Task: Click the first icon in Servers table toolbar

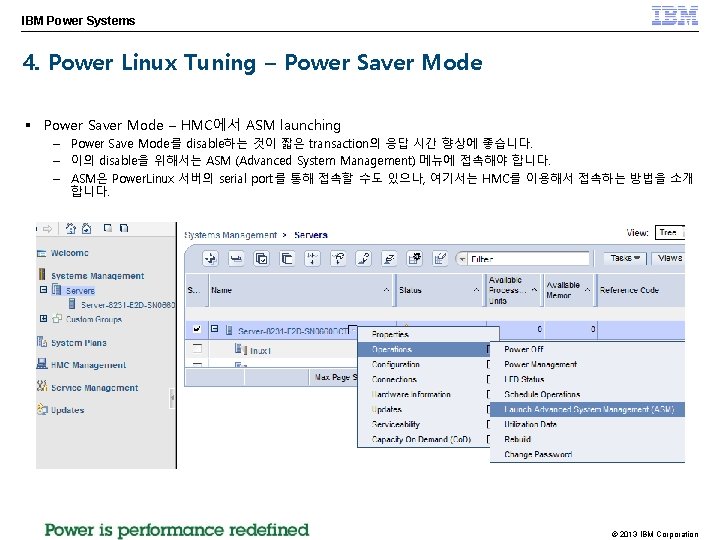Action: pyautogui.click(x=211, y=259)
